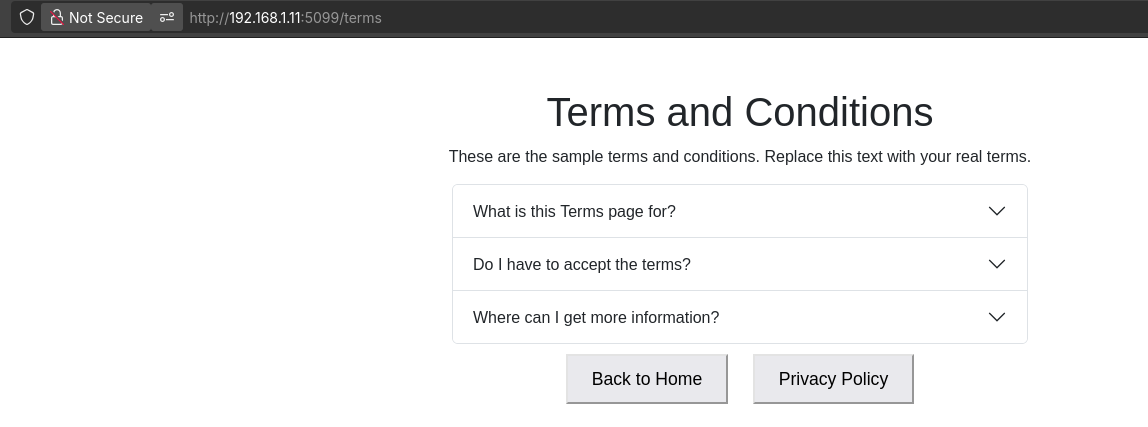The width and height of the screenshot is (1148, 427).
Task: Expand chevron for "What is this Terms page for?"
Action: tap(996, 211)
